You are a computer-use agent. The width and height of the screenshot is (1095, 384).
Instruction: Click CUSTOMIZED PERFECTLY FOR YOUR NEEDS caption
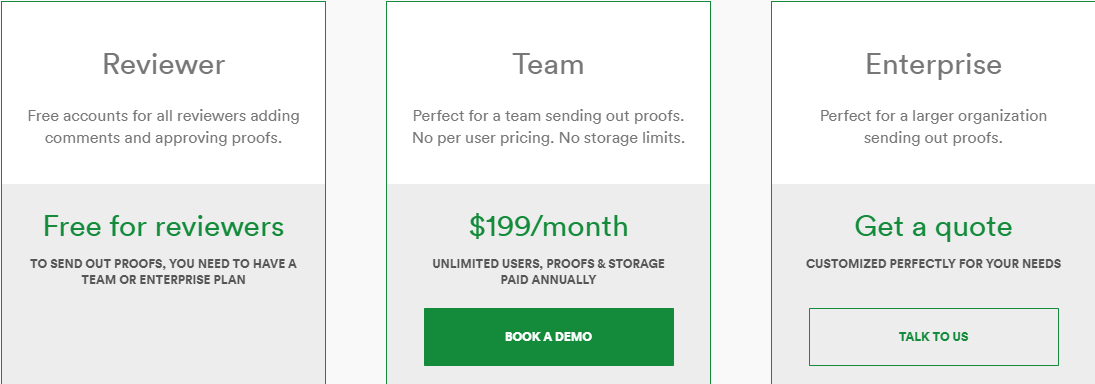[x=934, y=264]
